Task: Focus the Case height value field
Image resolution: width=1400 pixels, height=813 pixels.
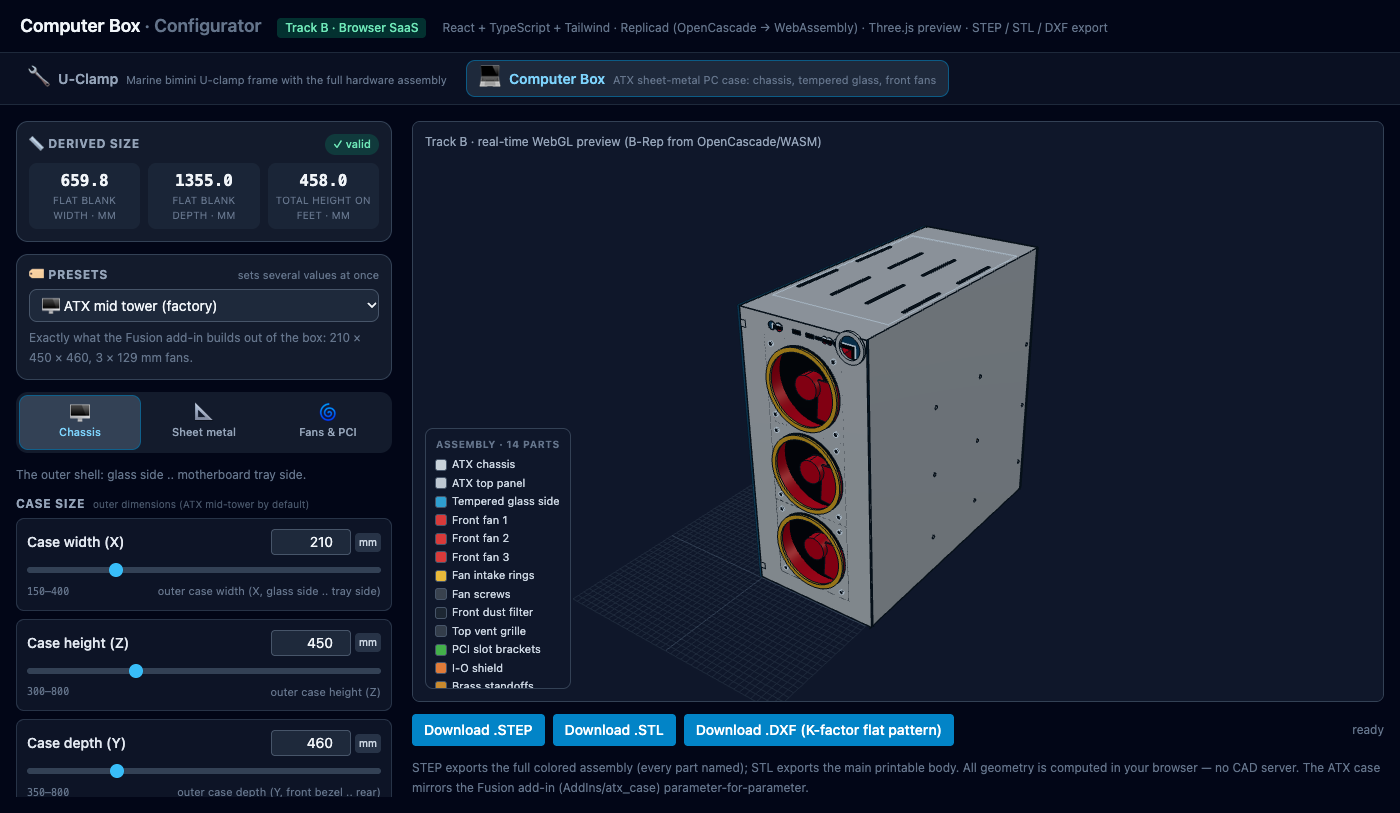Action: [x=311, y=643]
